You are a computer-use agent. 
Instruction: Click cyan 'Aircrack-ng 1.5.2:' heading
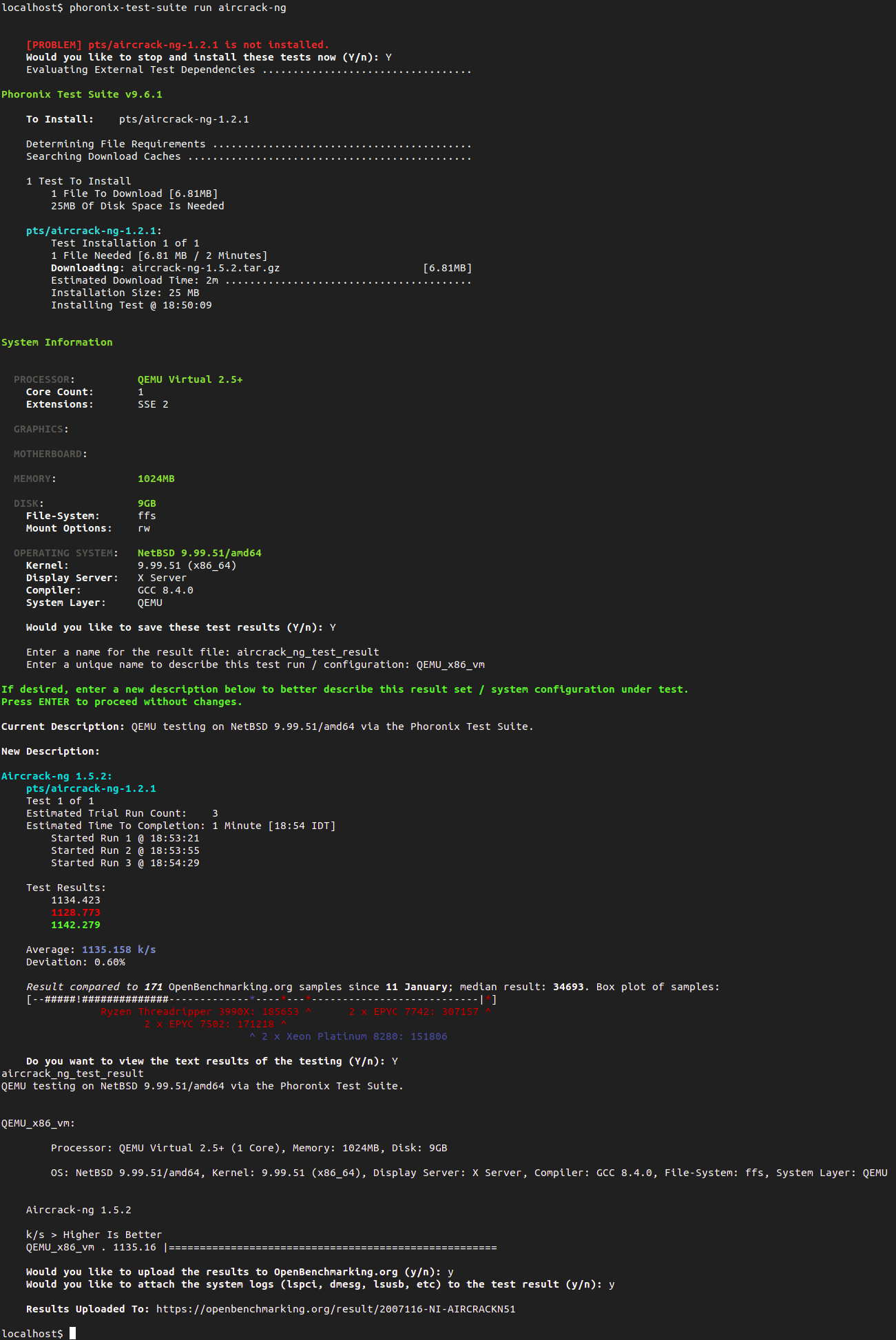coord(57,777)
